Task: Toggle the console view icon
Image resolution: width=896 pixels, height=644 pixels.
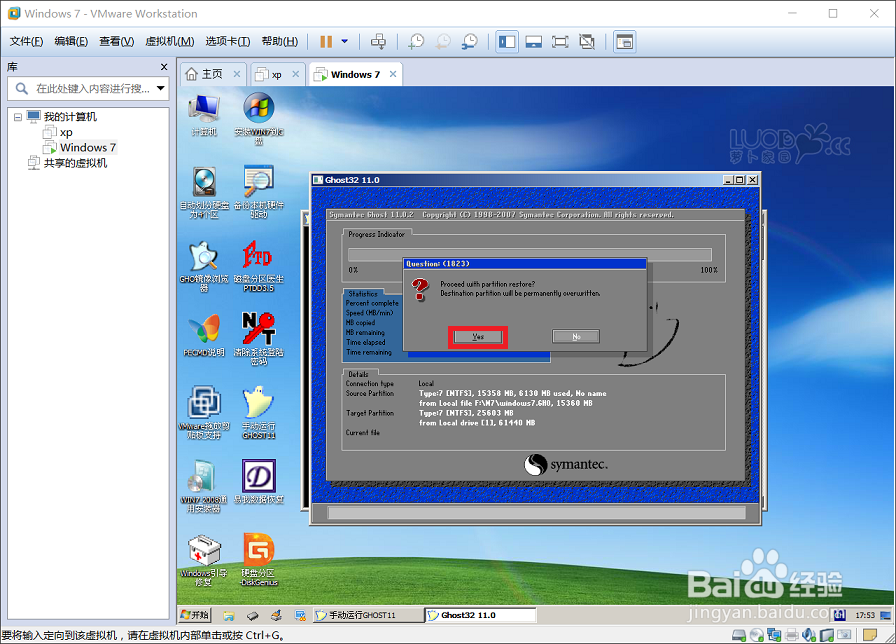Action: (625, 42)
